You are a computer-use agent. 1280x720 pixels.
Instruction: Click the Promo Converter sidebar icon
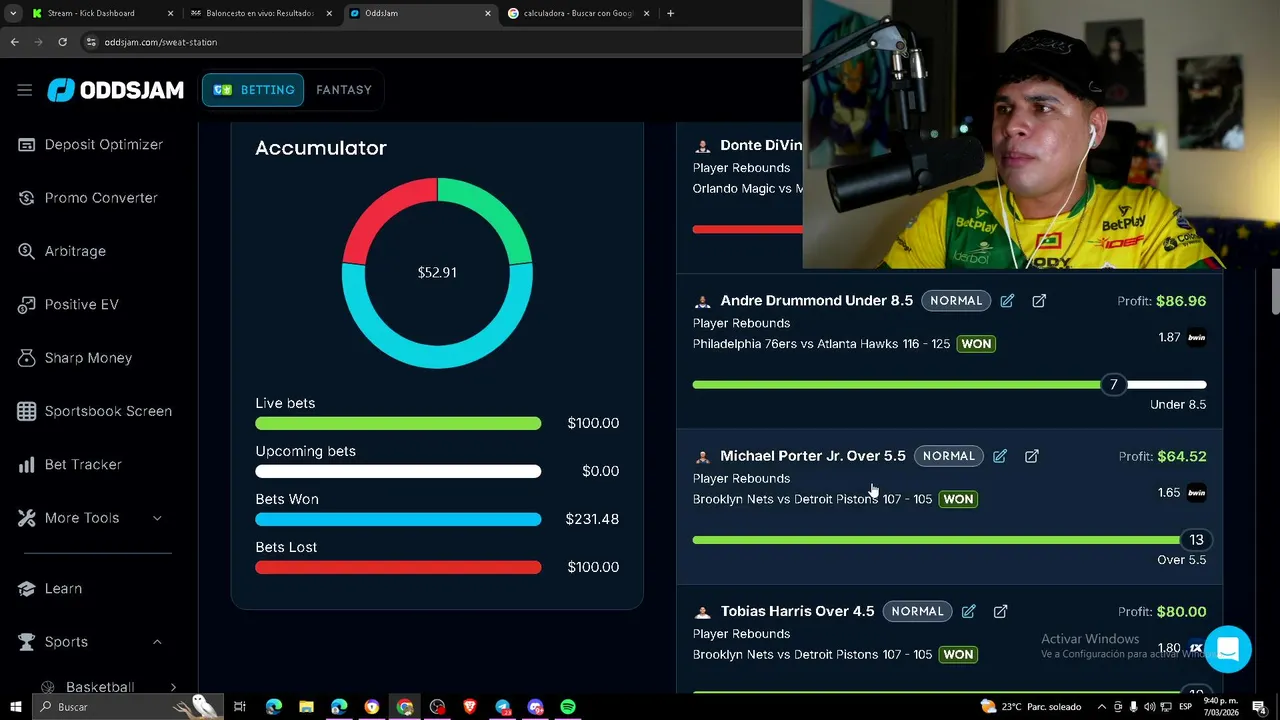click(x=27, y=198)
